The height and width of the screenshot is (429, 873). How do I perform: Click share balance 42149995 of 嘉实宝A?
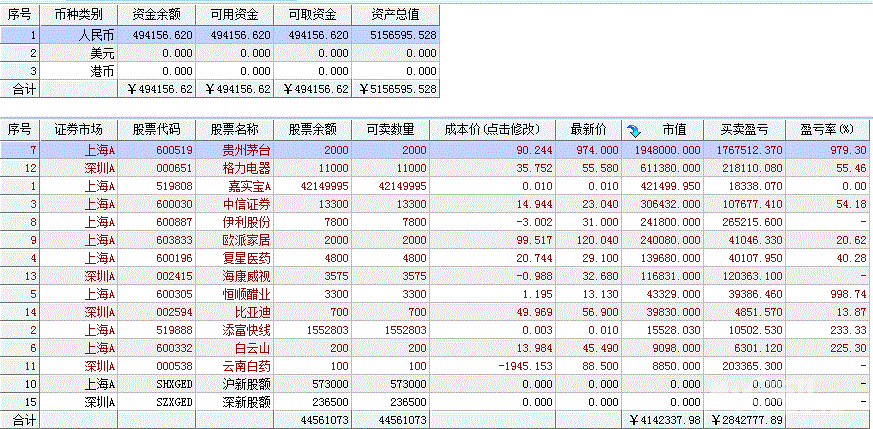(x=324, y=186)
